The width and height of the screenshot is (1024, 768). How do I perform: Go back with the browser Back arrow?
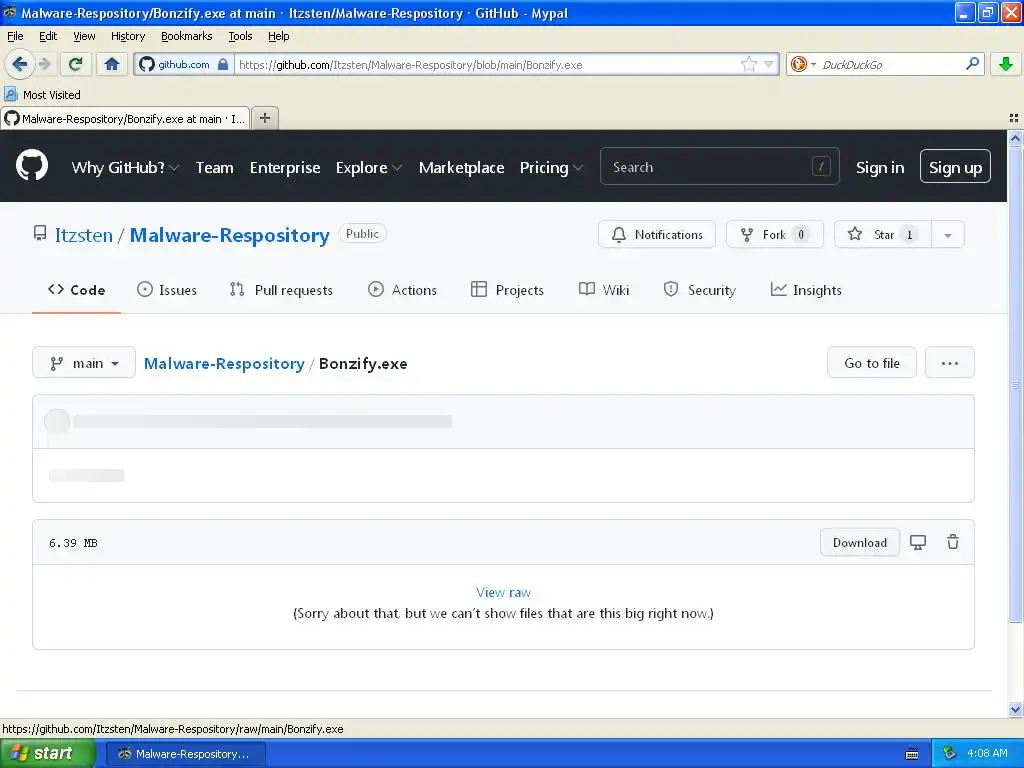tap(18, 64)
